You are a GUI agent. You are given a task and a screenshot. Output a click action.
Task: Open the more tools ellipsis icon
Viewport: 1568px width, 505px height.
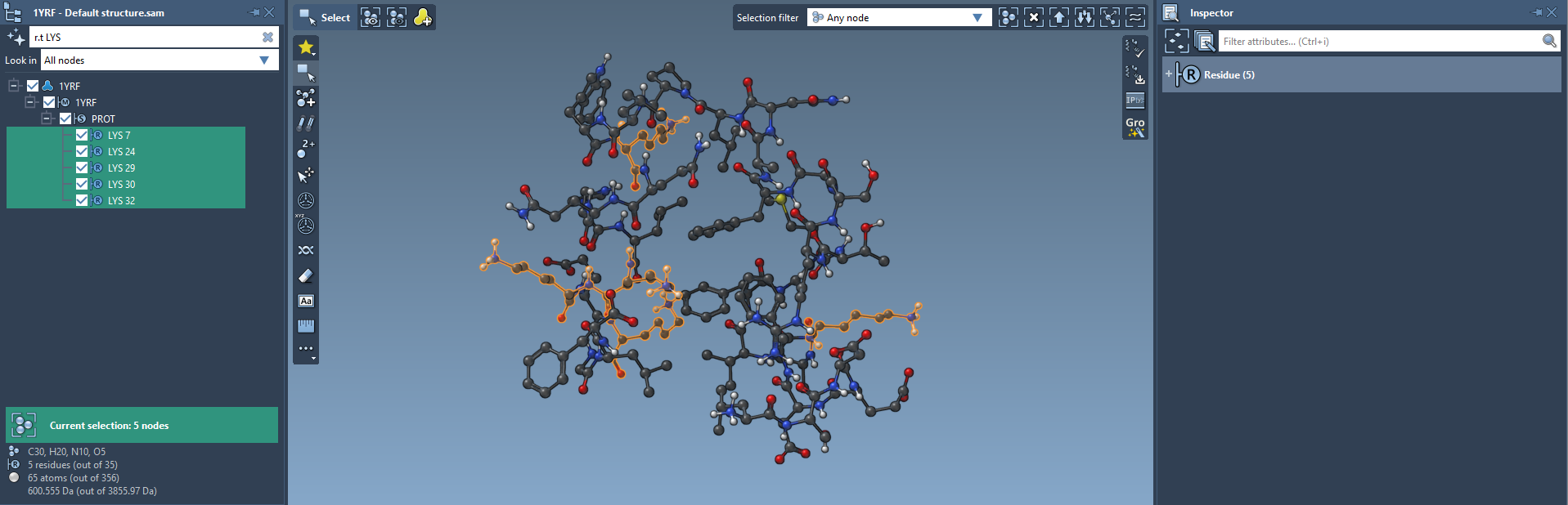point(305,349)
